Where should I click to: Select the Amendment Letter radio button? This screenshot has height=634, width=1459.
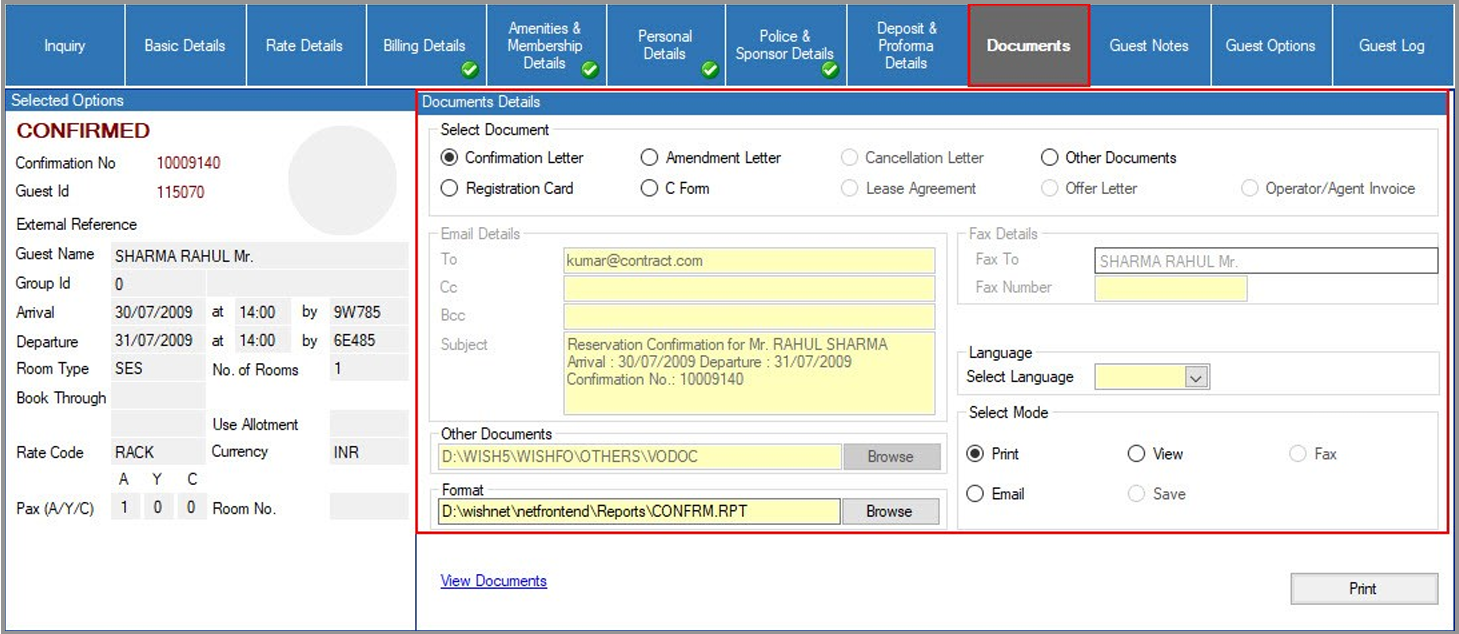[x=650, y=158]
